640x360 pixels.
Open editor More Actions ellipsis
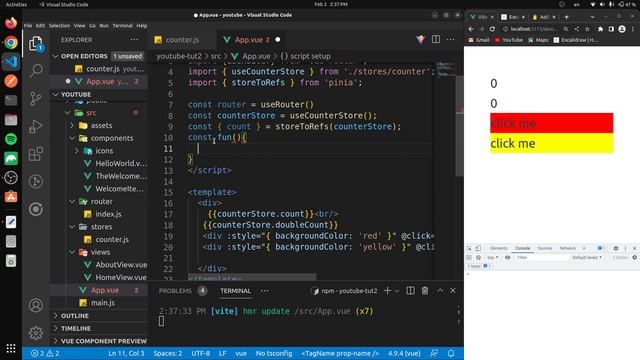tap(450, 40)
